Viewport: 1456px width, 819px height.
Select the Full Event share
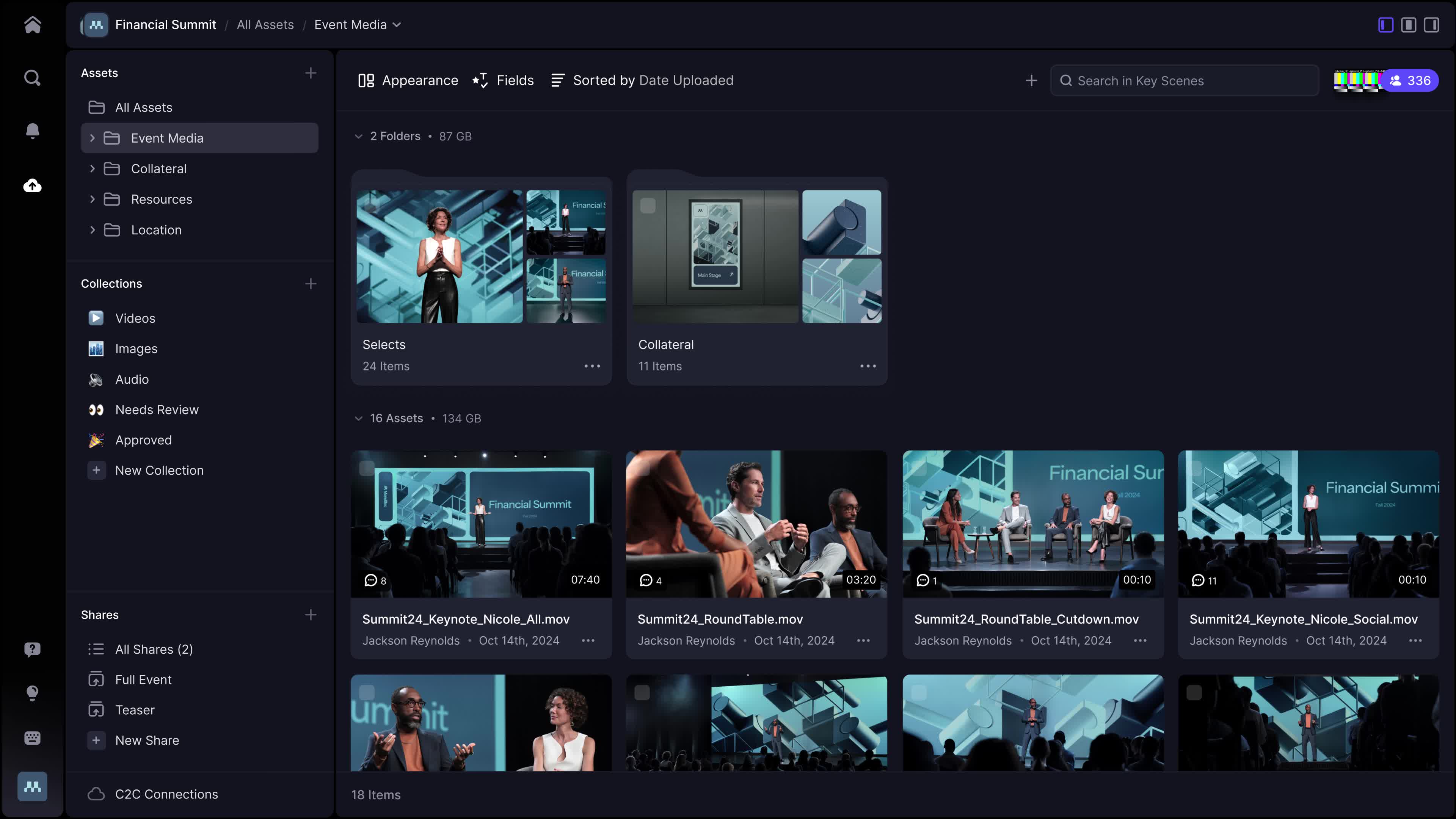(x=143, y=679)
